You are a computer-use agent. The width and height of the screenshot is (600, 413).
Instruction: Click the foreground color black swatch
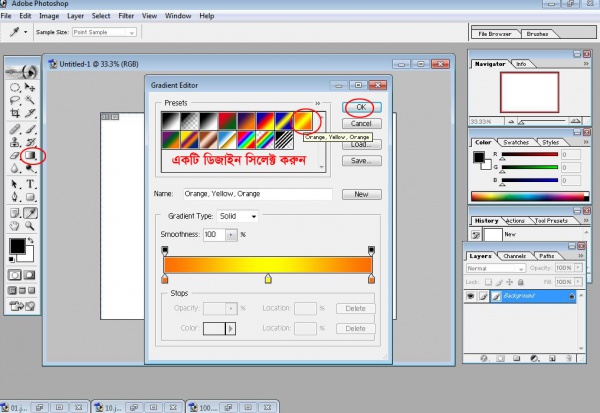[17, 246]
